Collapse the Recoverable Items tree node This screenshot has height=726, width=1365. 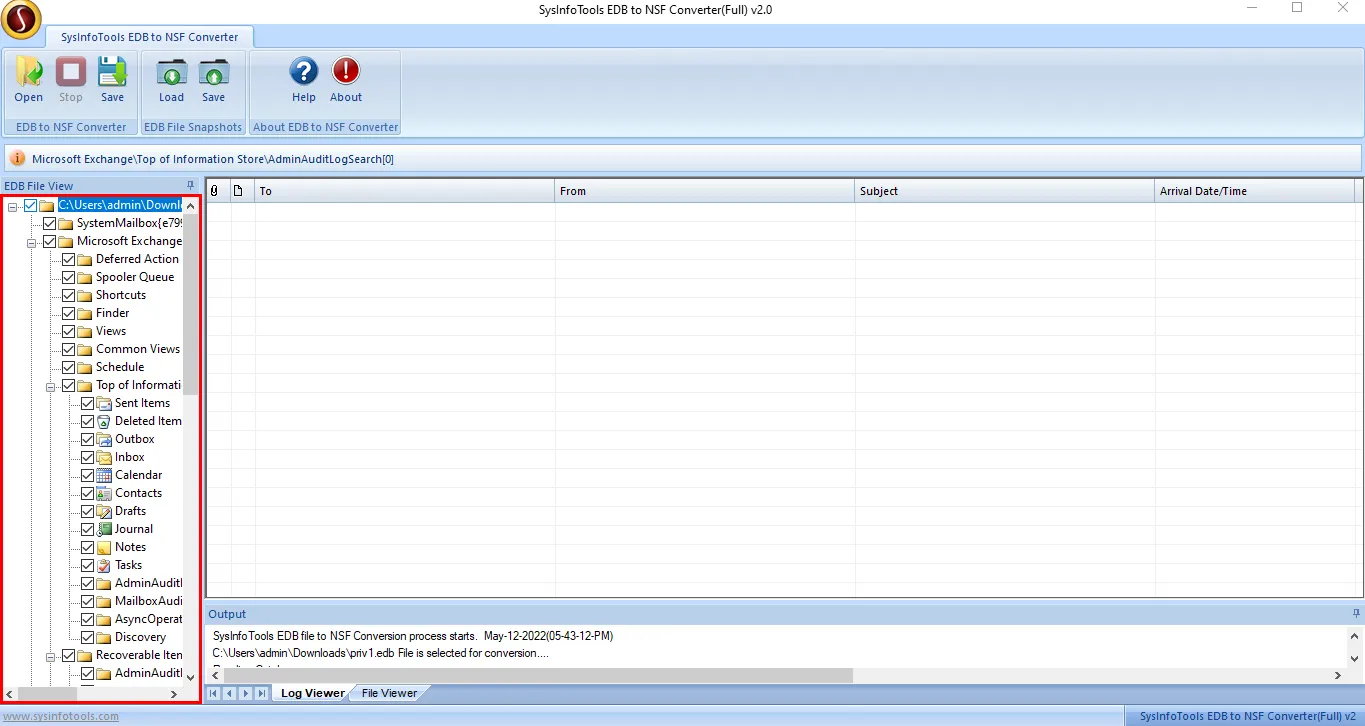(51, 656)
